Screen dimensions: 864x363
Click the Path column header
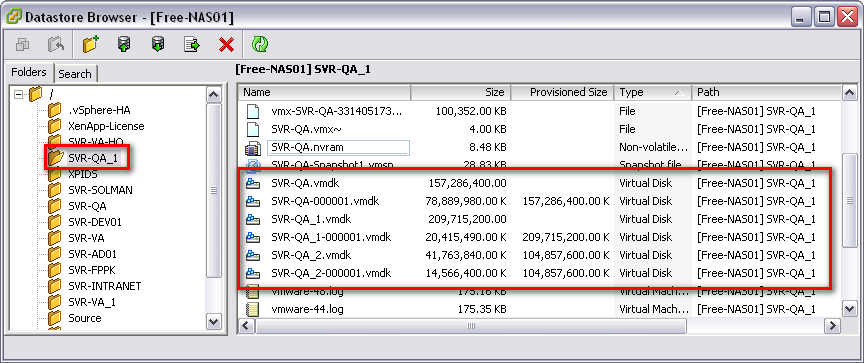(x=766, y=93)
